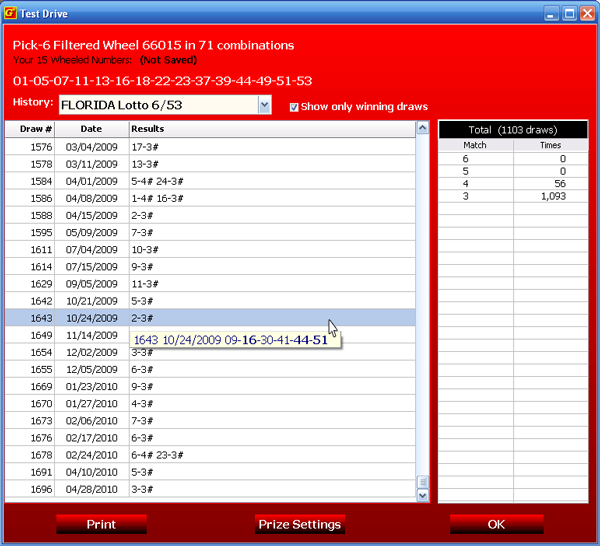Click the Match 6 row in totals

tap(513, 159)
